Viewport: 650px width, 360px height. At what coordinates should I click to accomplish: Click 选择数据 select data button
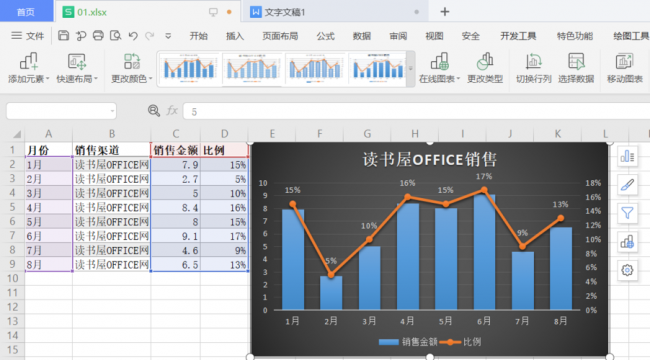click(576, 68)
